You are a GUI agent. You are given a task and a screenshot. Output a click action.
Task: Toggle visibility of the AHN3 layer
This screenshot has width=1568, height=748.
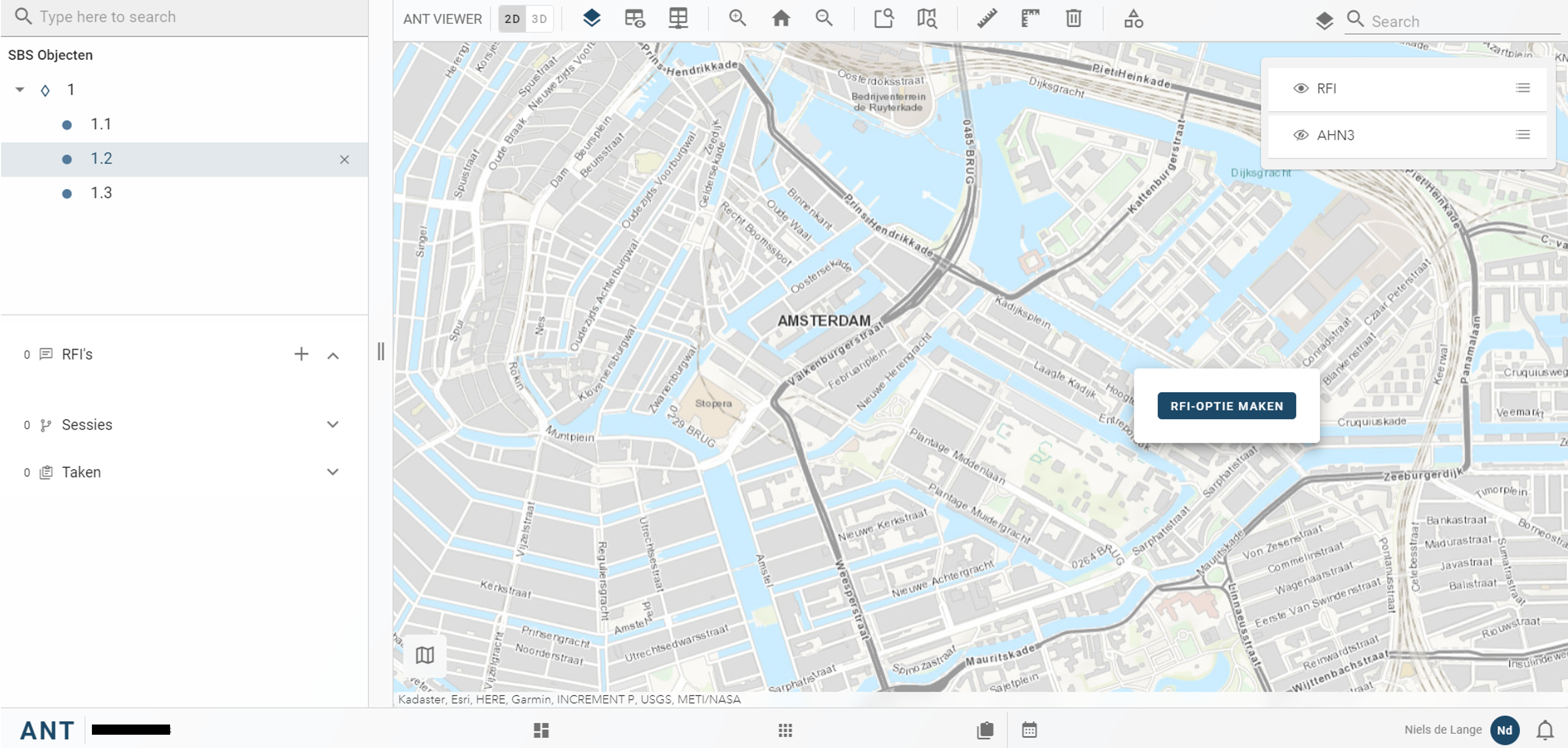point(1300,135)
